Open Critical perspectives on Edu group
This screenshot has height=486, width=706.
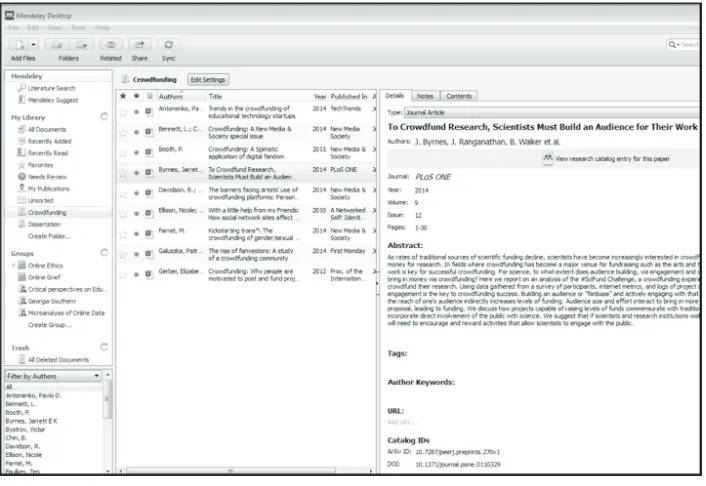pos(67,290)
